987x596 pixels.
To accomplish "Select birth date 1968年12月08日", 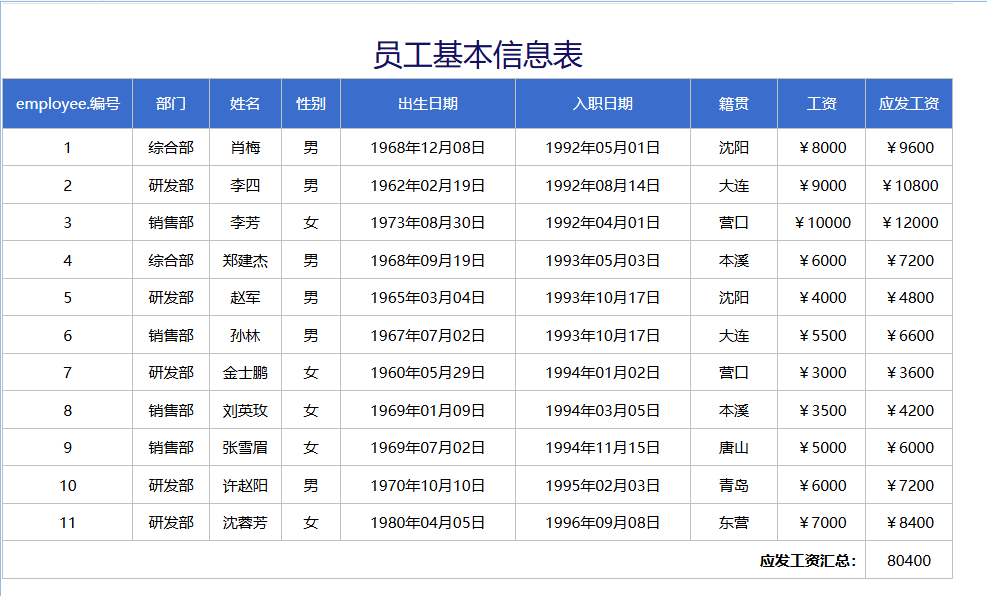I will point(427,148).
